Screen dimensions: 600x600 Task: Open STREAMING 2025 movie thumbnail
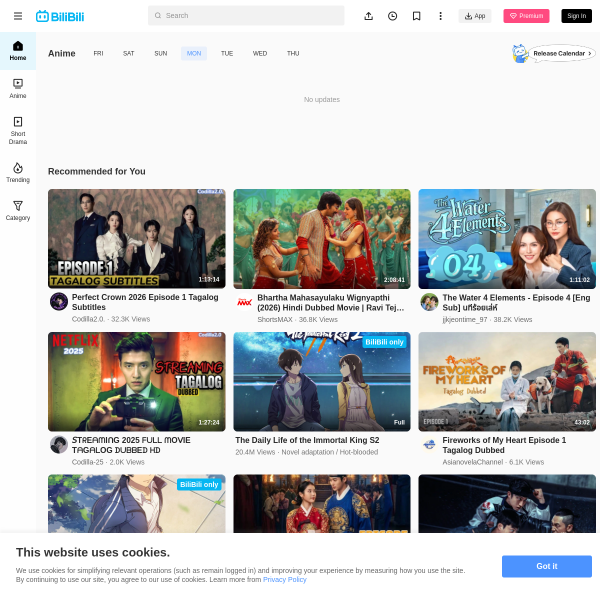(x=137, y=382)
